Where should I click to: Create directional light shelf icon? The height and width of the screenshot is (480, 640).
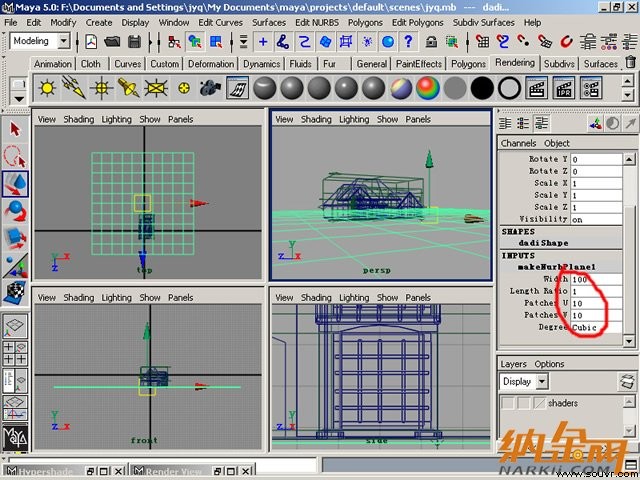pos(74,88)
